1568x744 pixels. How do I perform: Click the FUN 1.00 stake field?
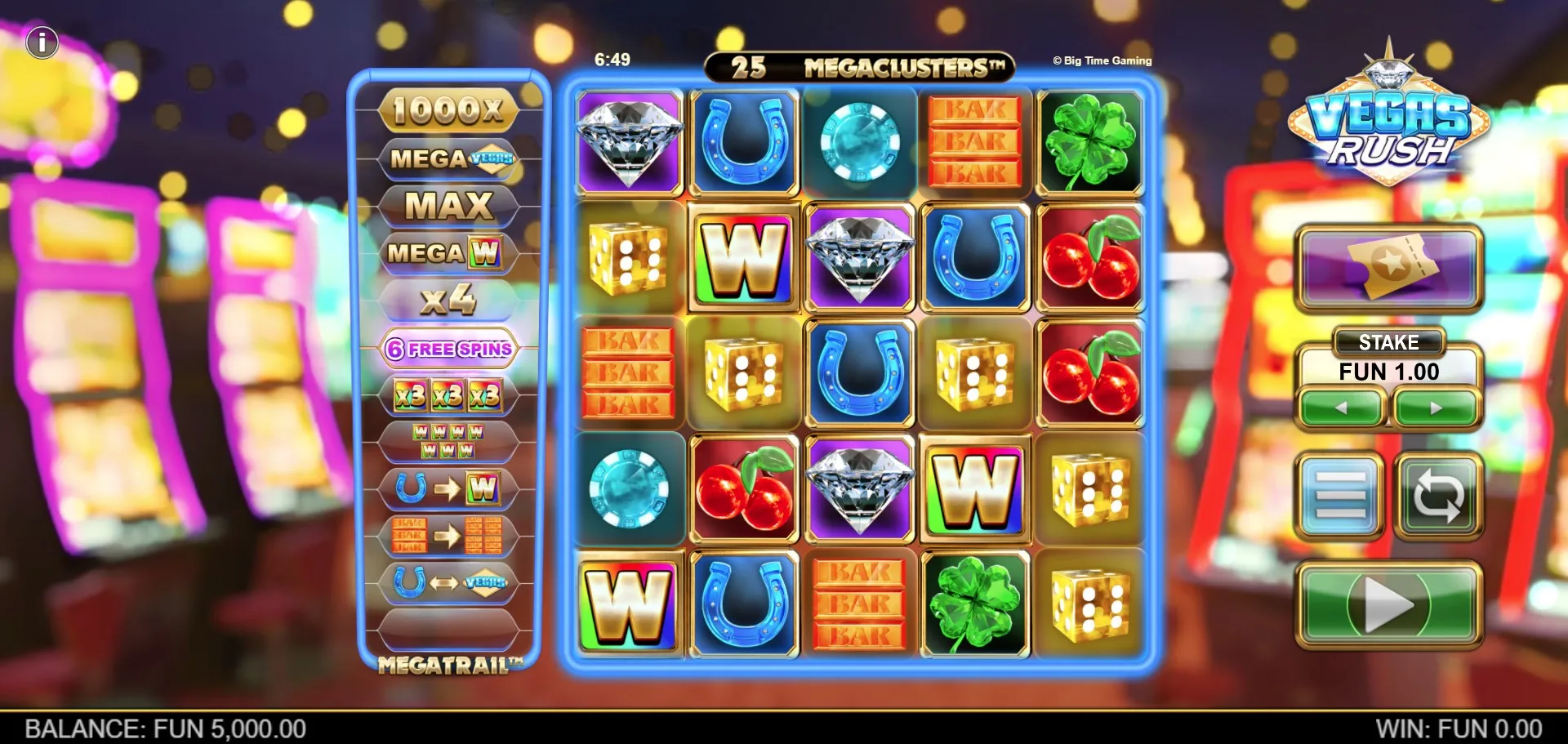1388,372
